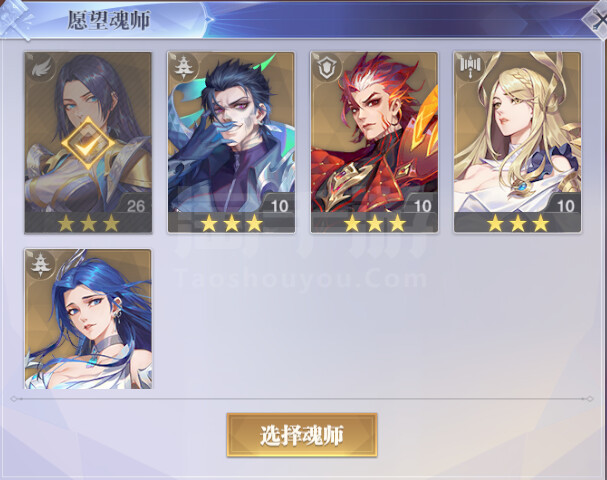Click the shield class icon on red-haired card
Screen dimensions: 607x480
click(326, 68)
